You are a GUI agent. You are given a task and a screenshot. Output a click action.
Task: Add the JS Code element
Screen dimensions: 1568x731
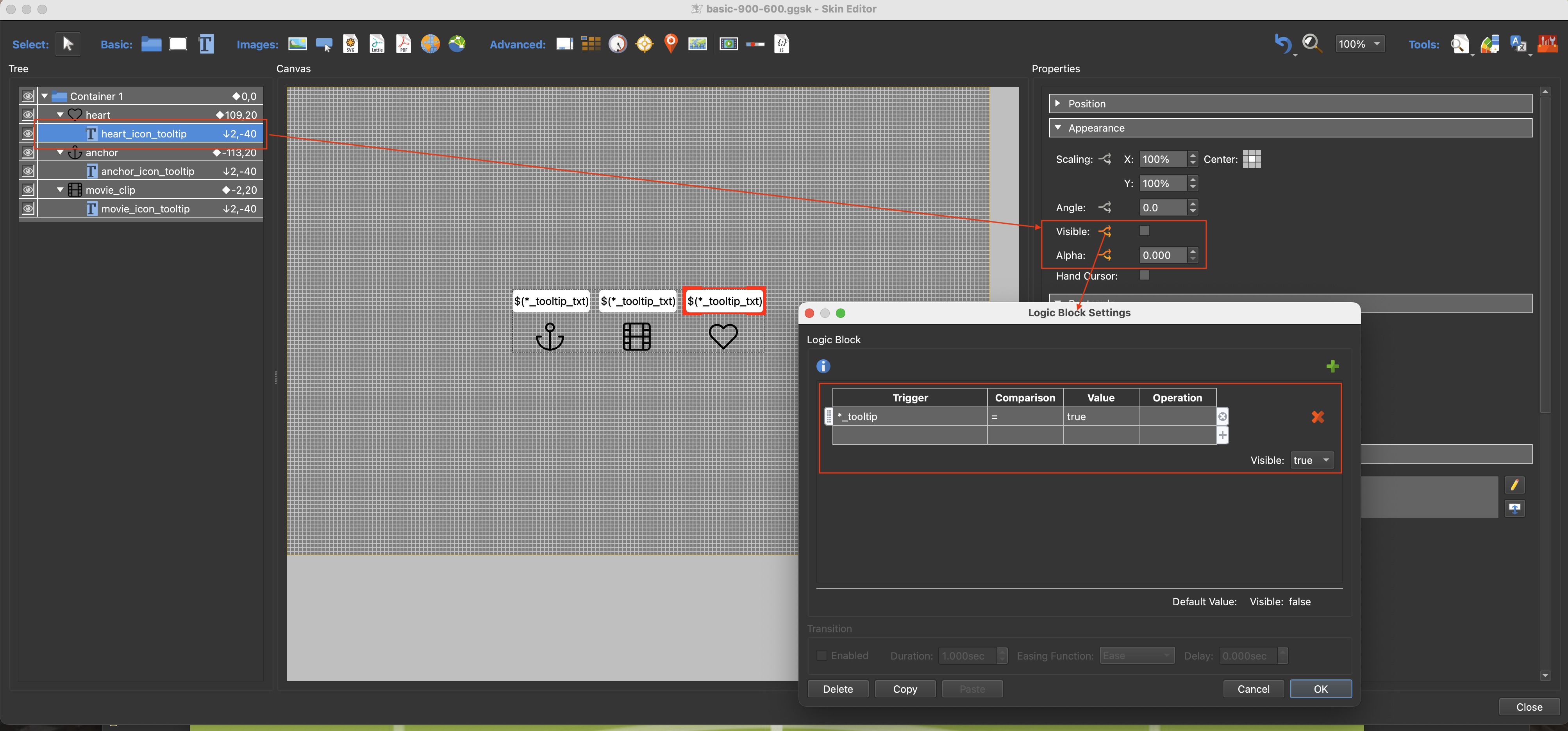pyautogui.click(x=782, y=44)
